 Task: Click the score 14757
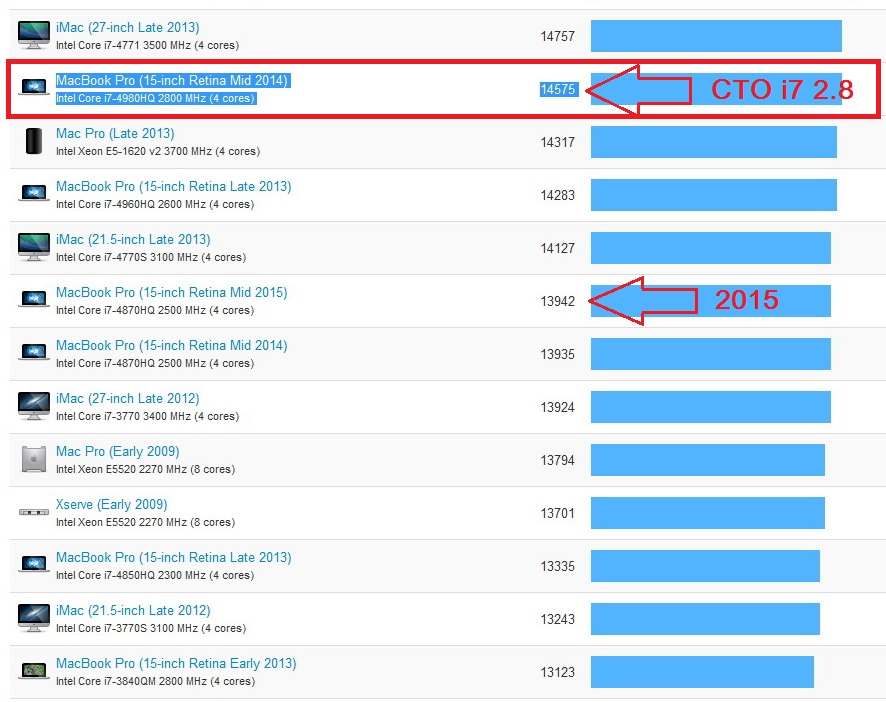(557, 36)
